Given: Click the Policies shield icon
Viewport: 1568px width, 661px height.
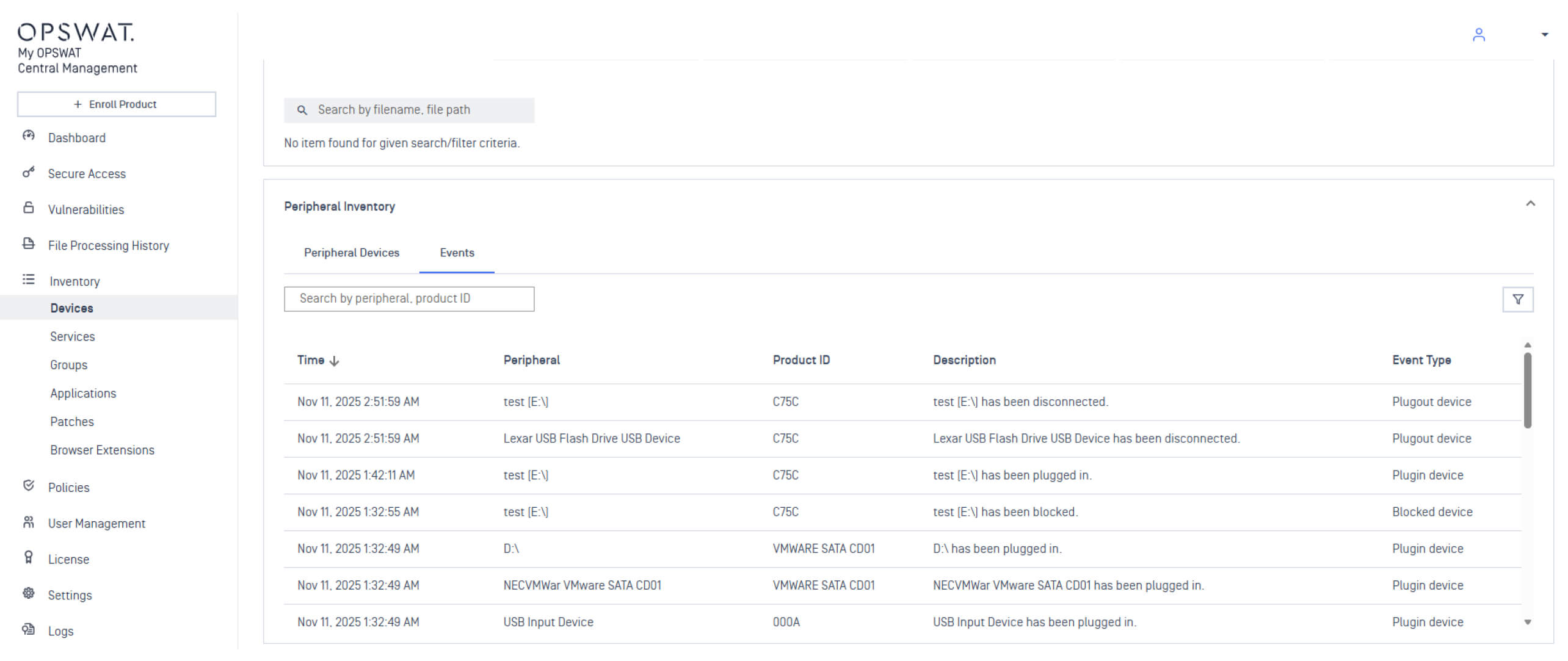Looking at the screenshot, I should click(x=28, y=486).
